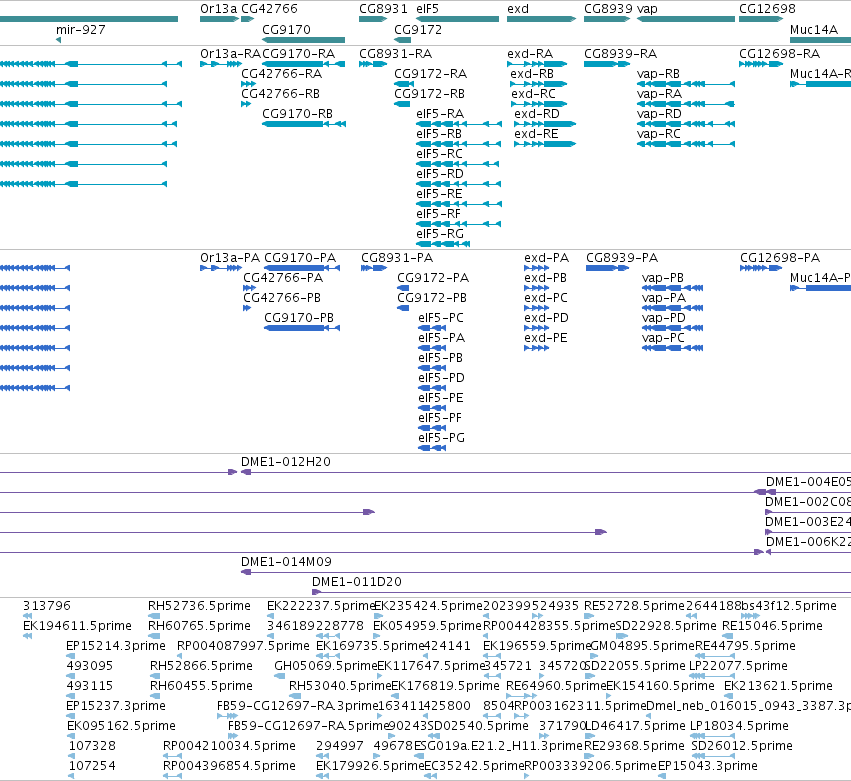Select the CG9170 gene label
This screenshot has height=781, width=851.
[287, 30]
